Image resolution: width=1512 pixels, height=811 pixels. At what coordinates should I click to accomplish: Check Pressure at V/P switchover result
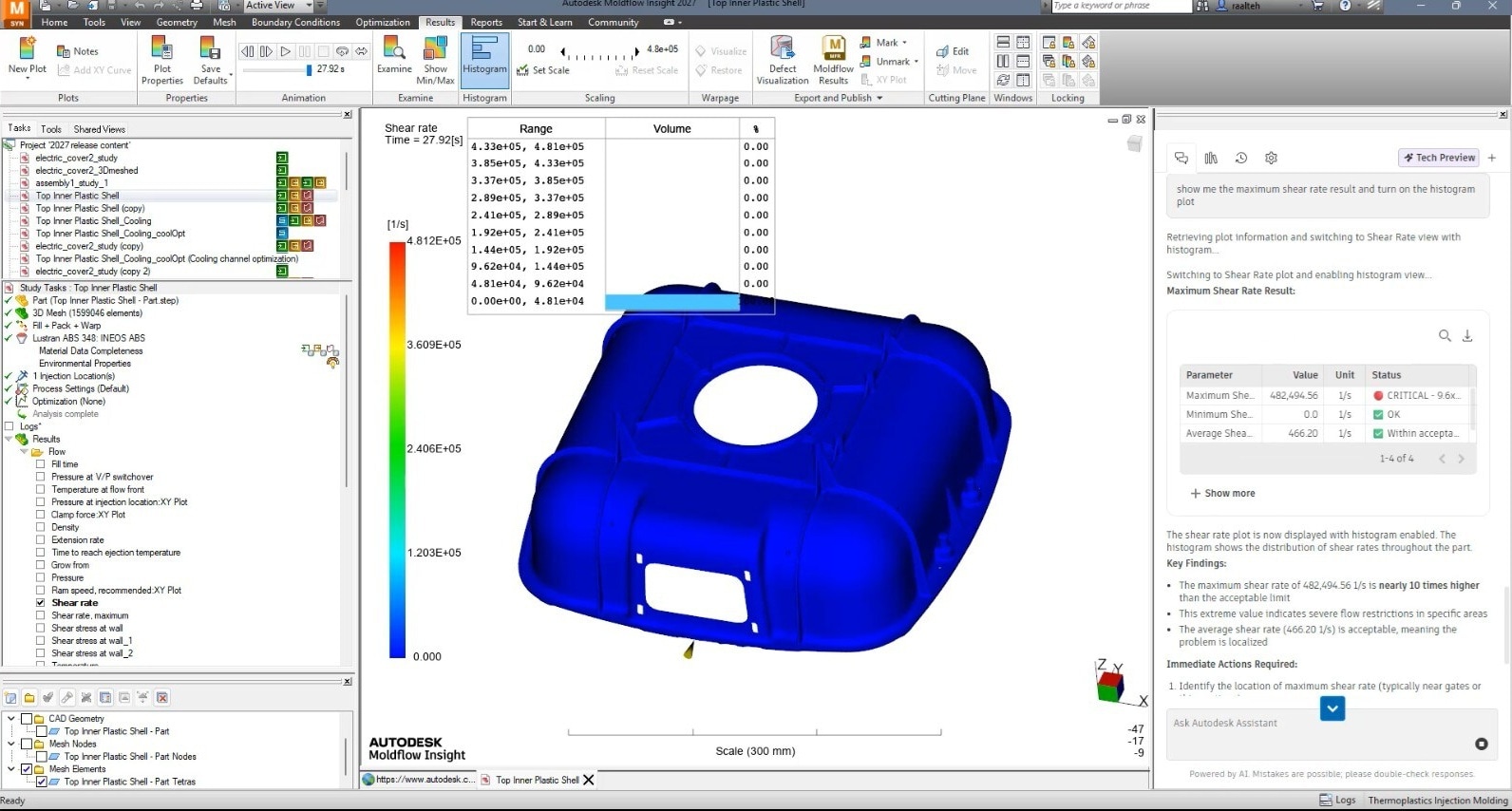[41, 477]
